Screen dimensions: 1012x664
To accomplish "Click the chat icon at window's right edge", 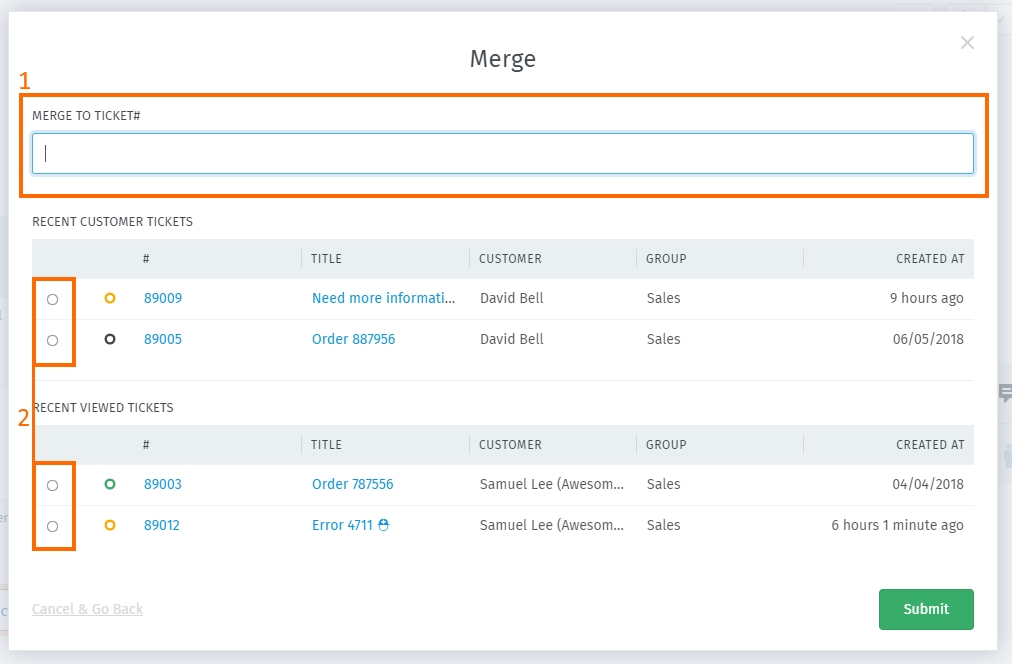I will click(1005, 392).
